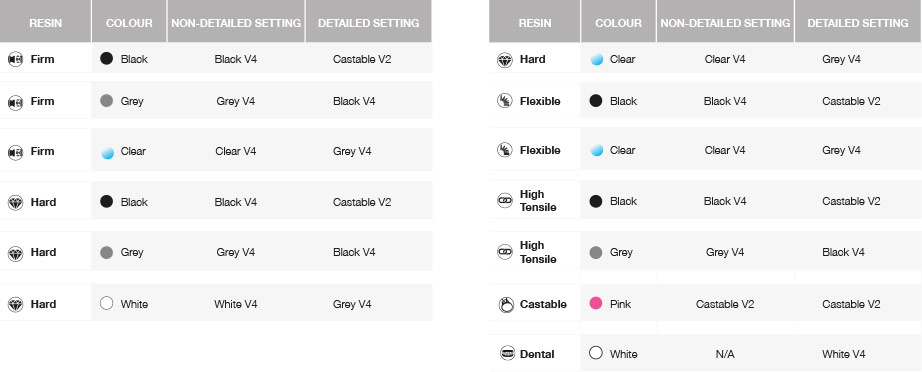The width and height of the screenshot is (922, 372).
Task: Click Castable V2 in the Firm Black row
Action: tap(362, 59)
